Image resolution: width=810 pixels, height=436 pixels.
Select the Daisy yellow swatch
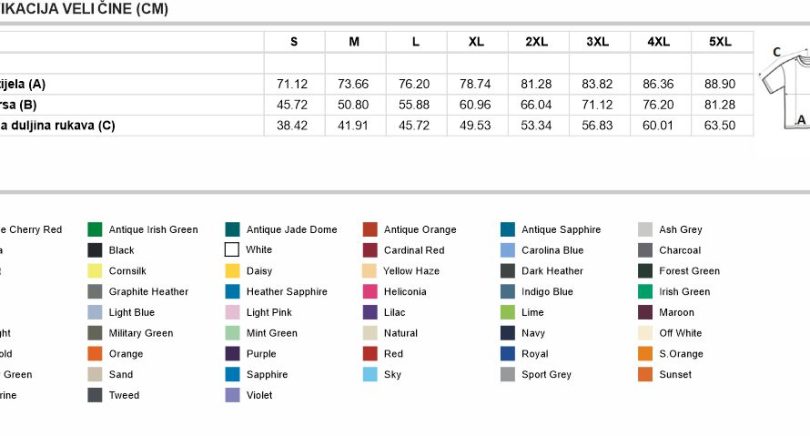pyautogui.click(x=232, y=271)
